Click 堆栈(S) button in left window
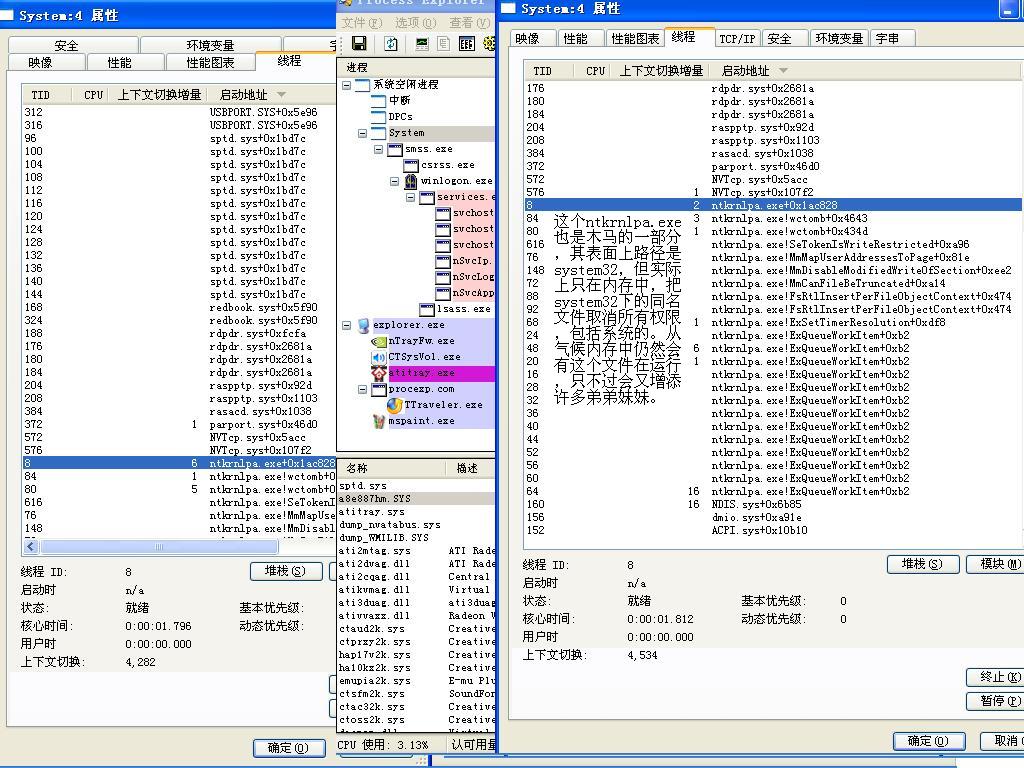The image size is (1024, 768). pos(286,571)
